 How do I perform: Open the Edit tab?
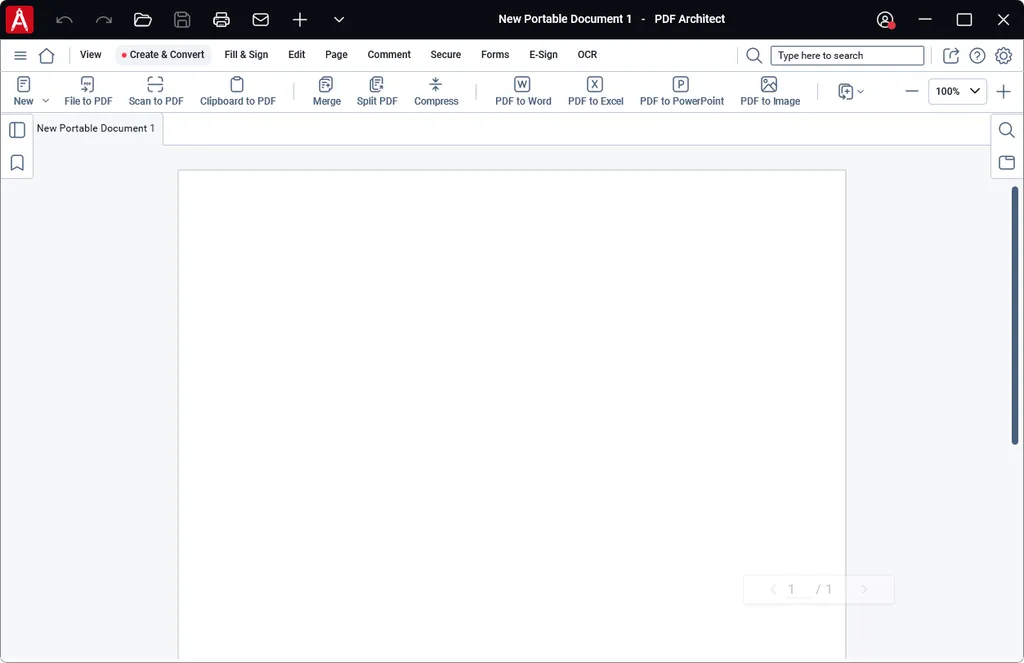[296, 55]
